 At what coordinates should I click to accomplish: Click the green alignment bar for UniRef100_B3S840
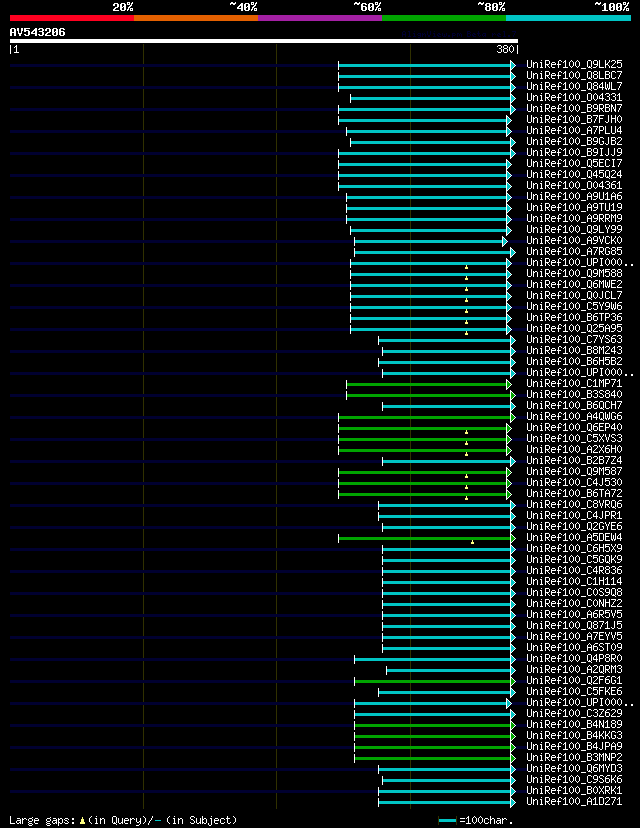click(x=429, y=396)
